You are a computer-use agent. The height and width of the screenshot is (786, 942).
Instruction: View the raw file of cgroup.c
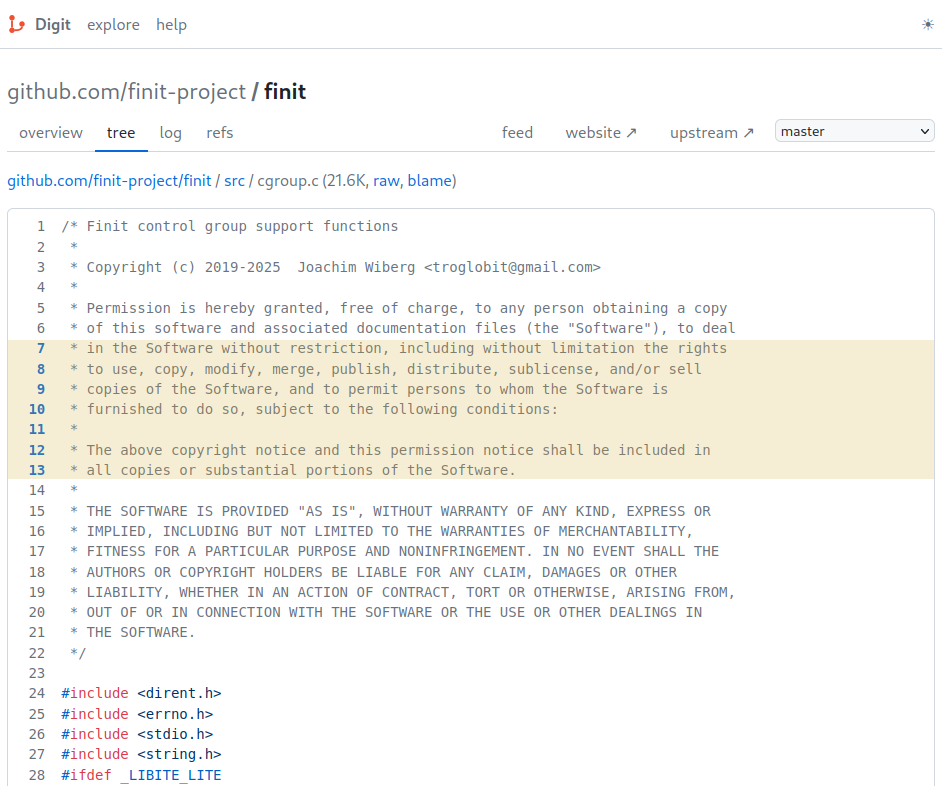point(386,181)
